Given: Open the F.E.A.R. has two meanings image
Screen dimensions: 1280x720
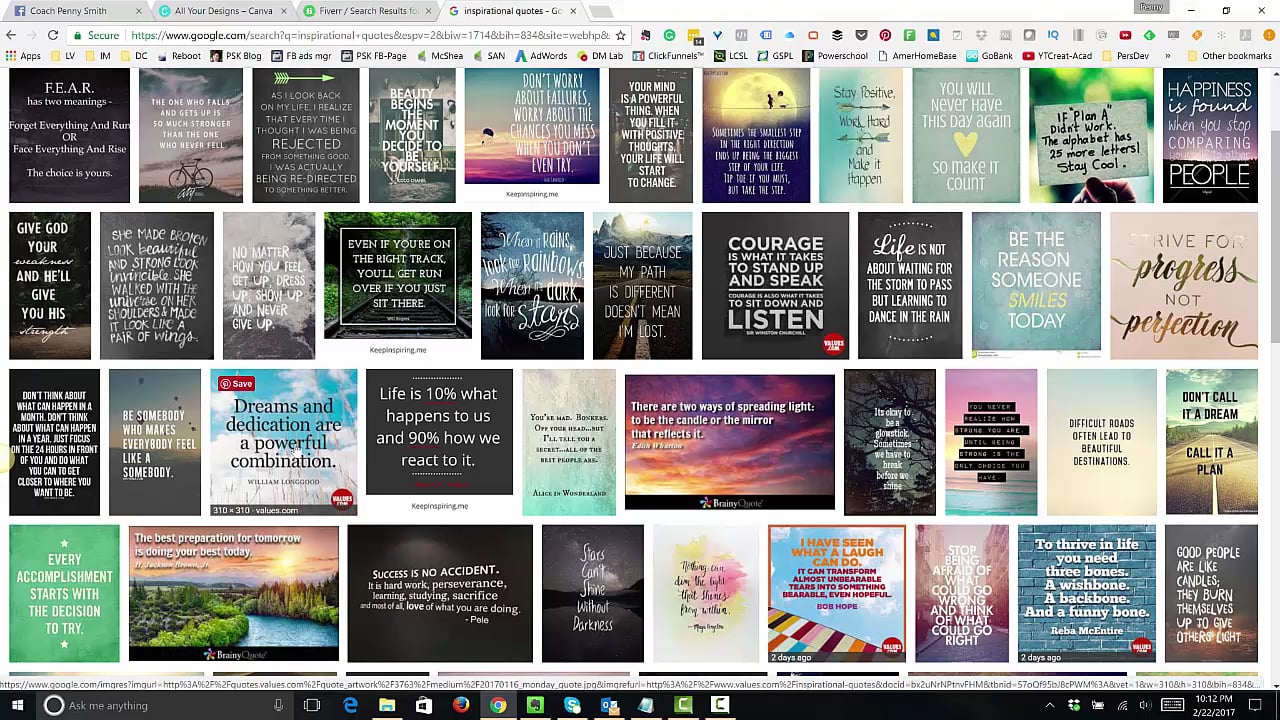Looking at the screenshot, I should (69, 136).
